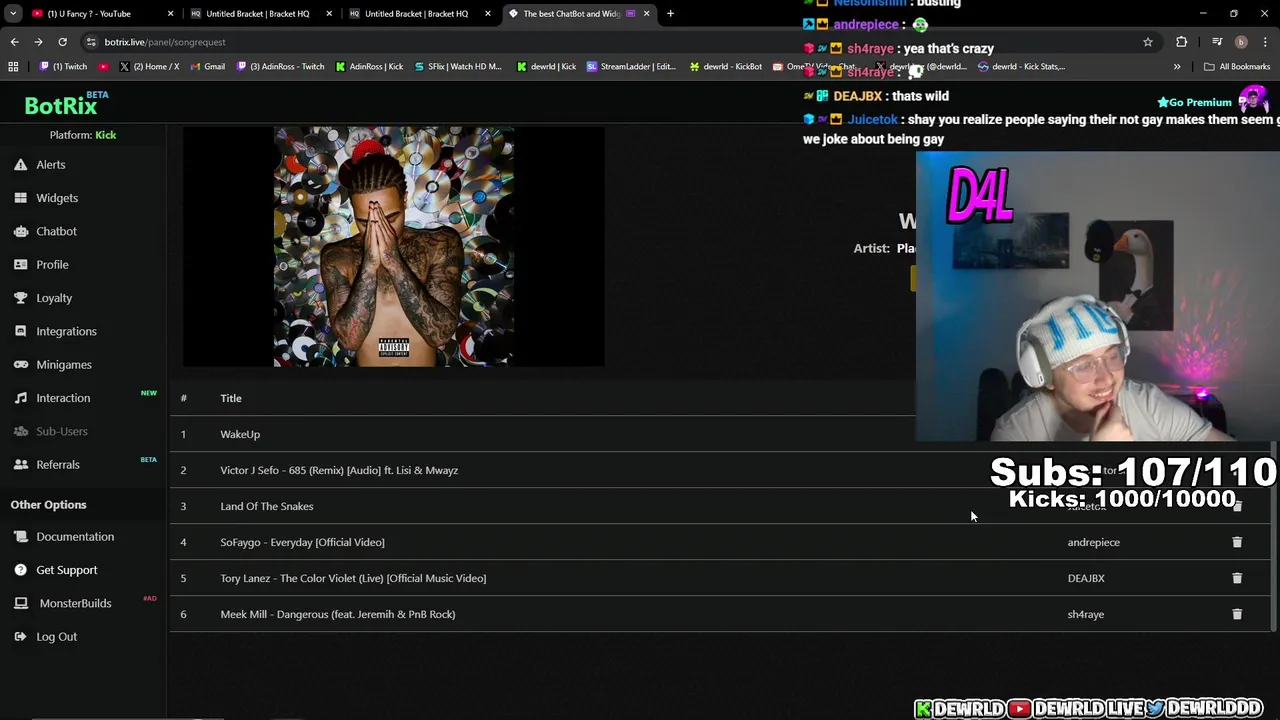
Task: Open site information icon in address bar
Action: point(91,42)
